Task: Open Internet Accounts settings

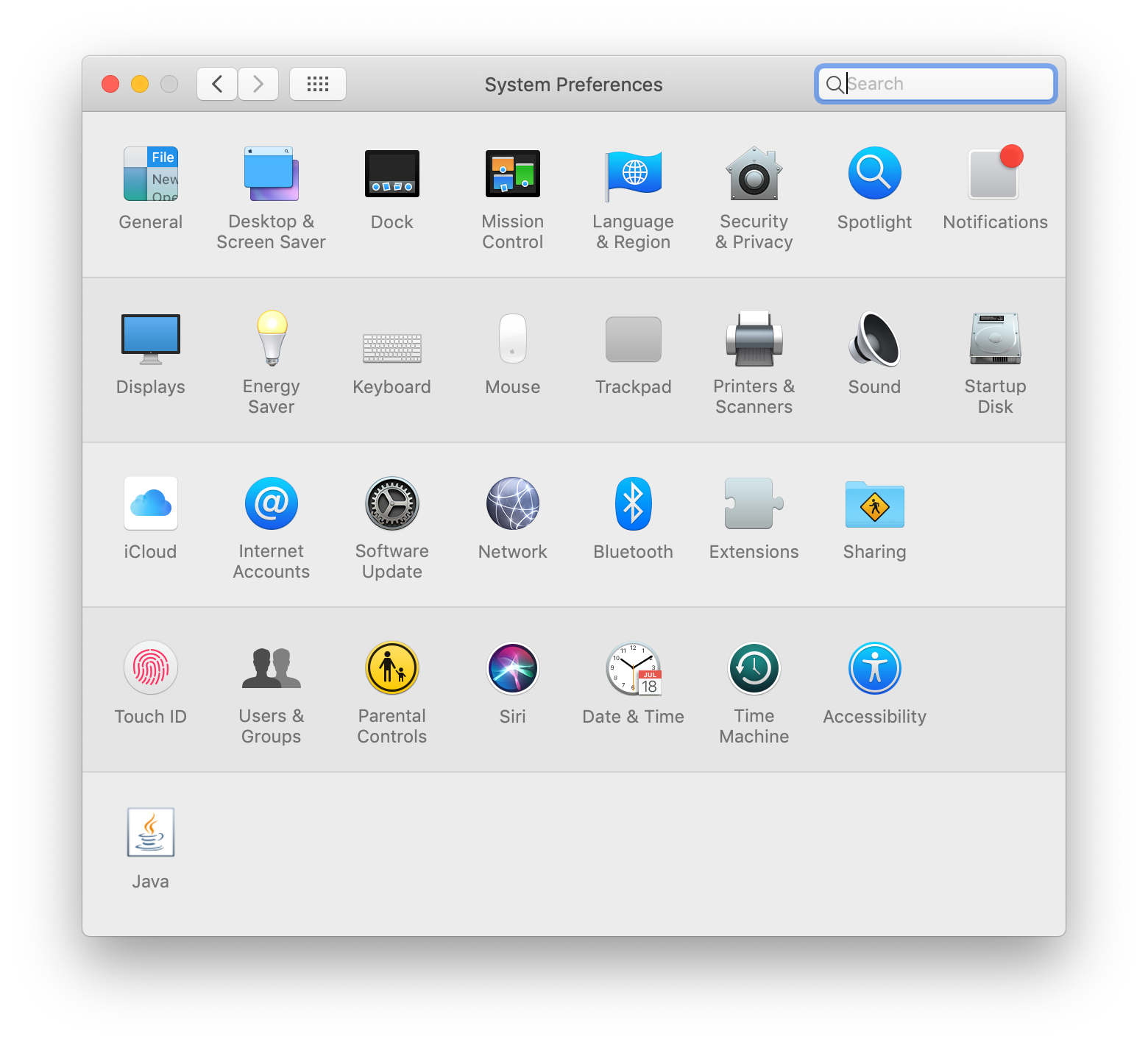Action: click(271, 503)
